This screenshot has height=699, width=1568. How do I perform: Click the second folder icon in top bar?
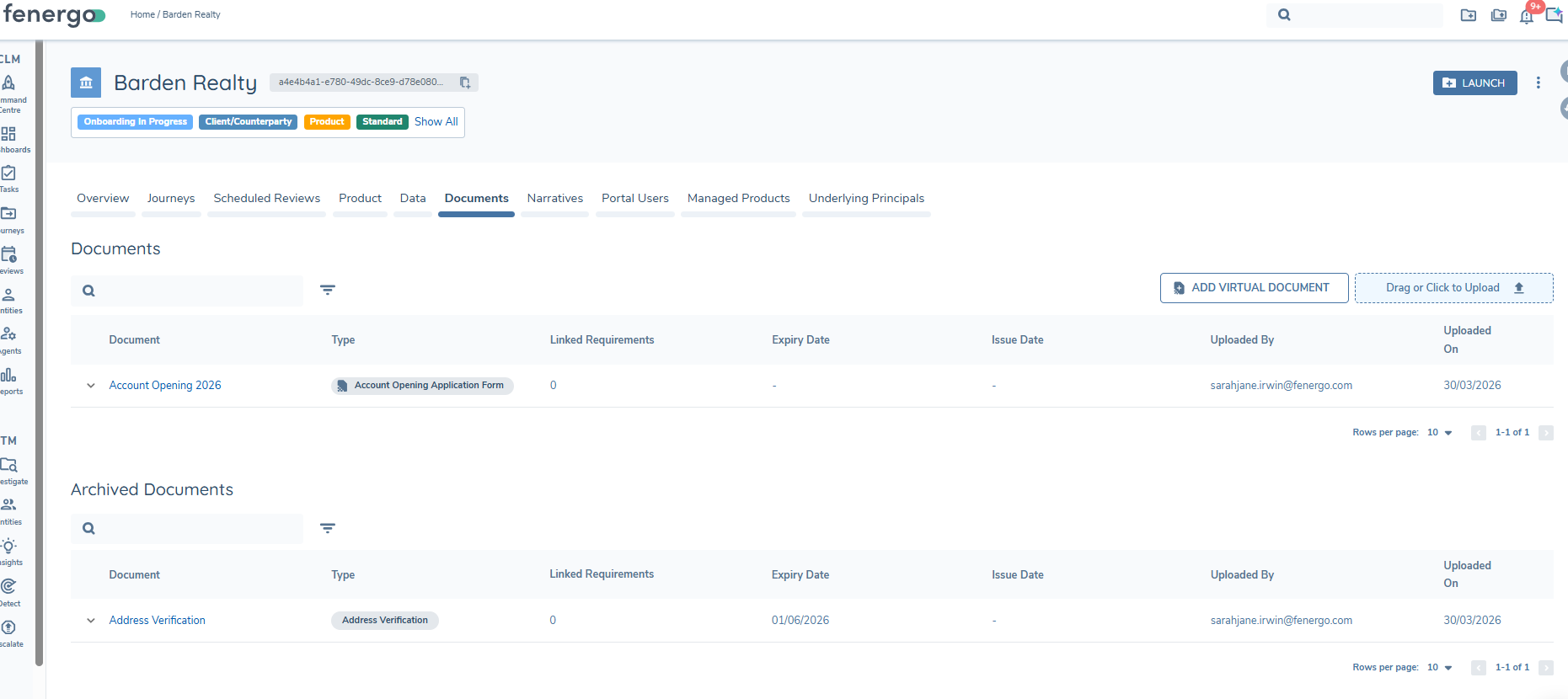pyautogui.click(x=1499, y=15)
